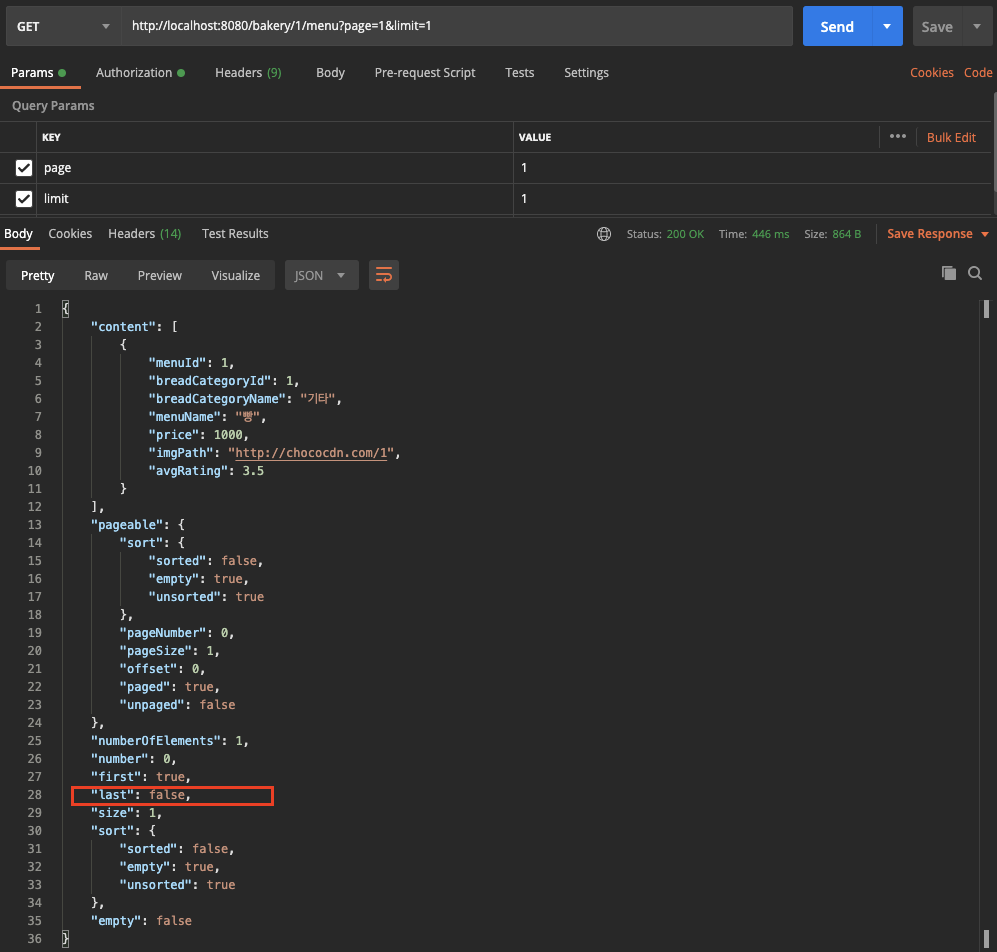Switch to Preview view

tap(160, 275)
